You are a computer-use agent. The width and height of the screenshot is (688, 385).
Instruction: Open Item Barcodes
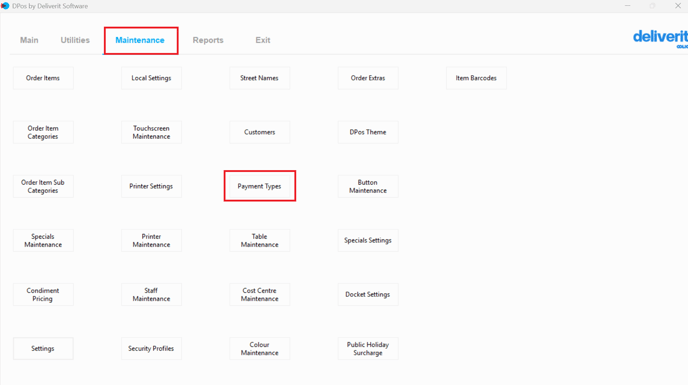click(x=476, y=78)
